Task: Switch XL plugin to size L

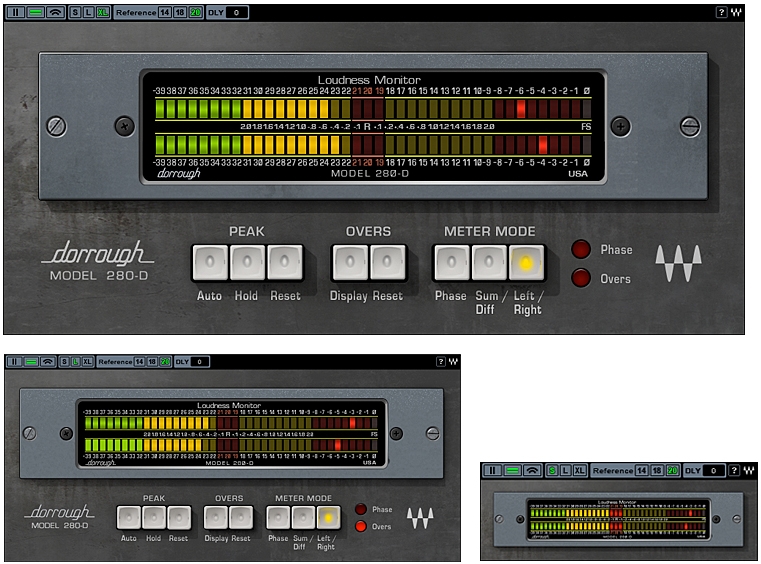Action: pyautogui.click(x=88, y=12)
